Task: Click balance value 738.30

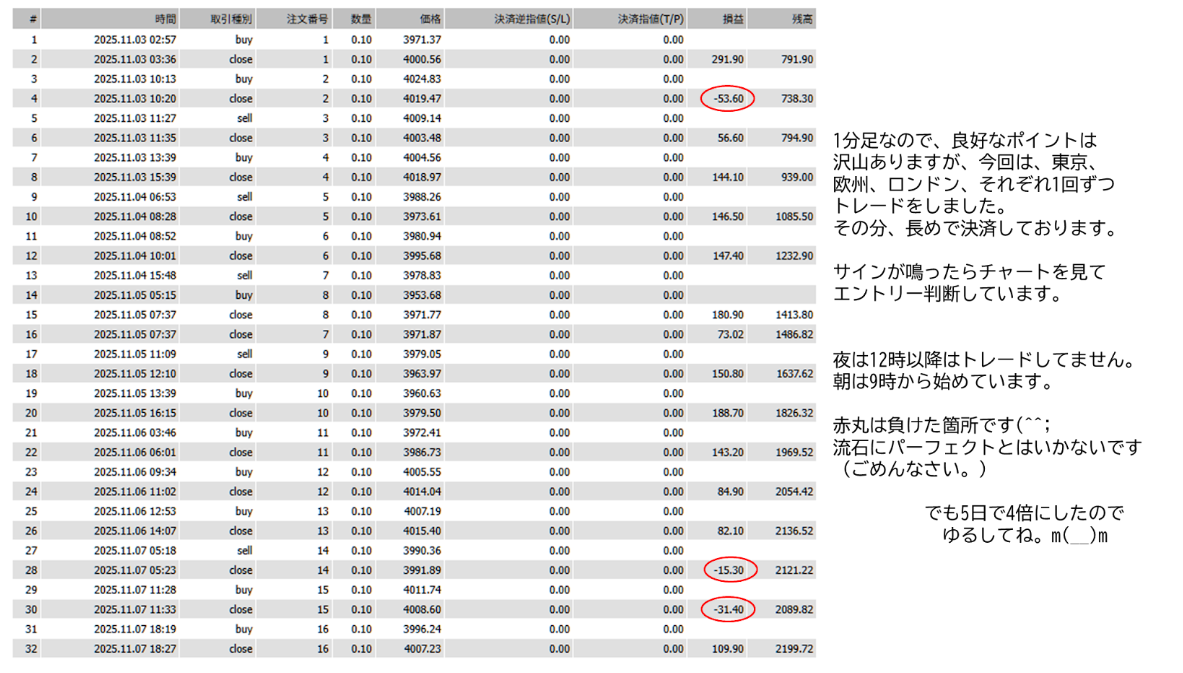Action: (x=797, y=98)
